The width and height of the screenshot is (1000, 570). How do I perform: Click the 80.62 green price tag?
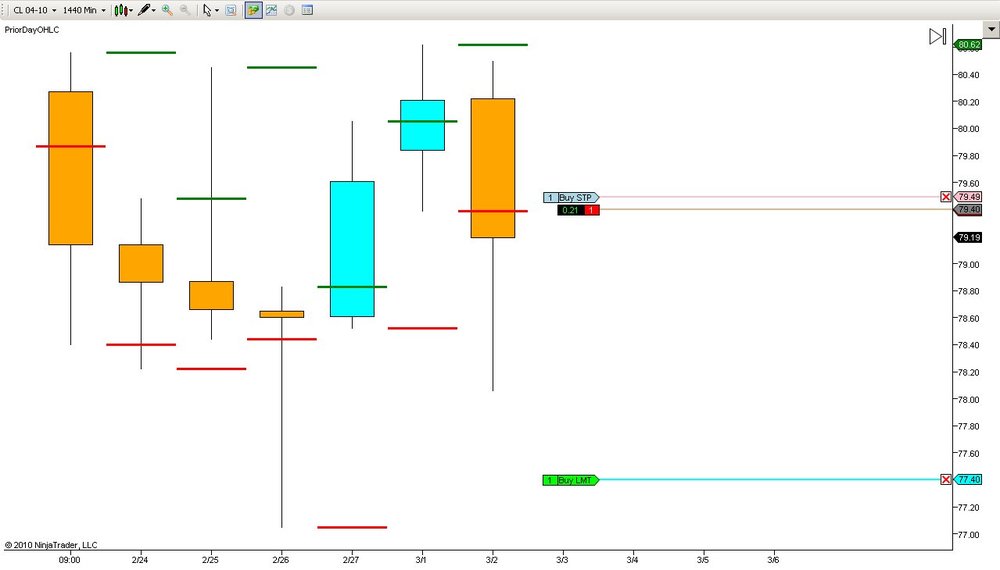click(968, 45)
